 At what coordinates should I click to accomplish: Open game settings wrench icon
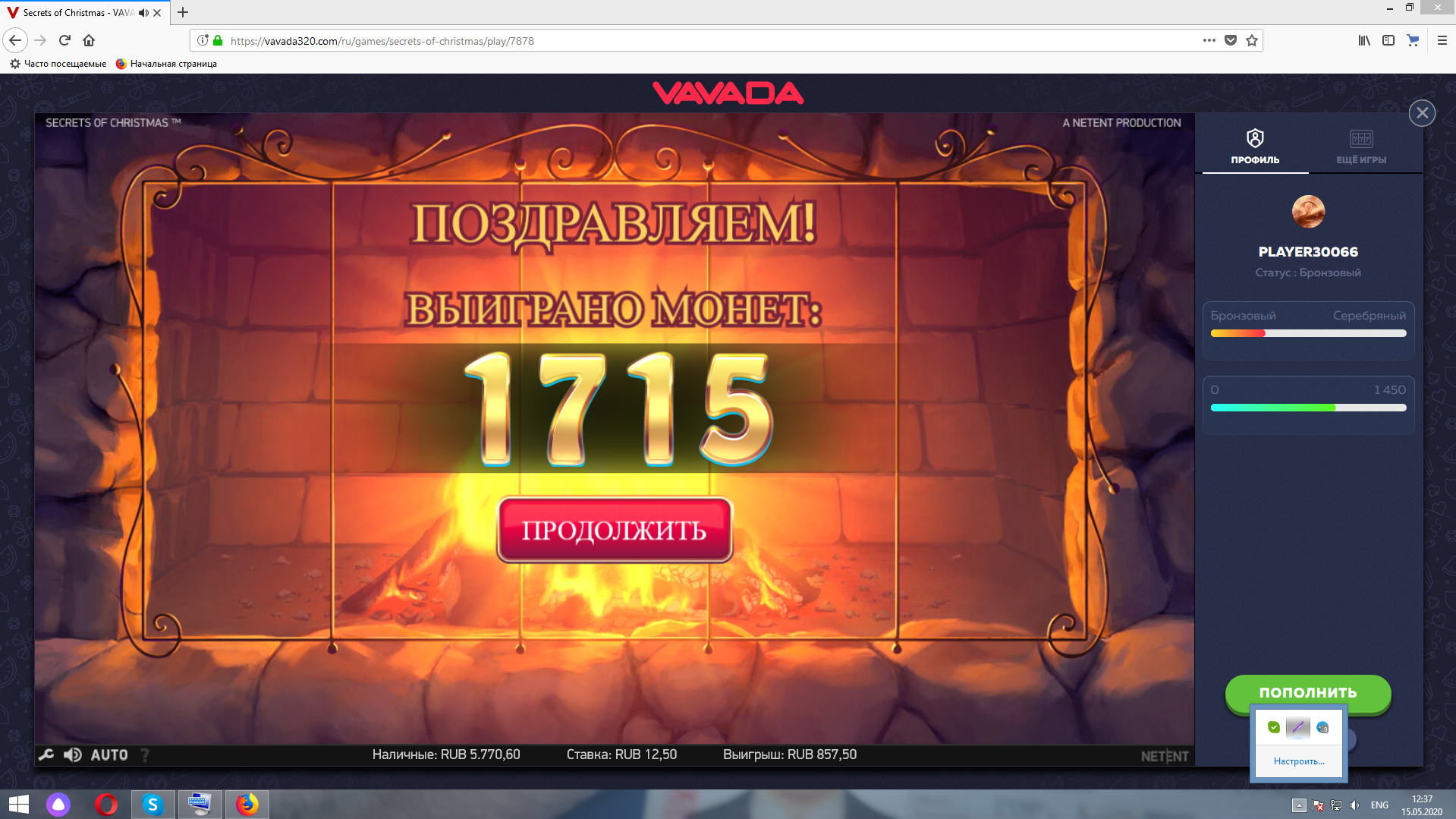click(x=46, y=754)
